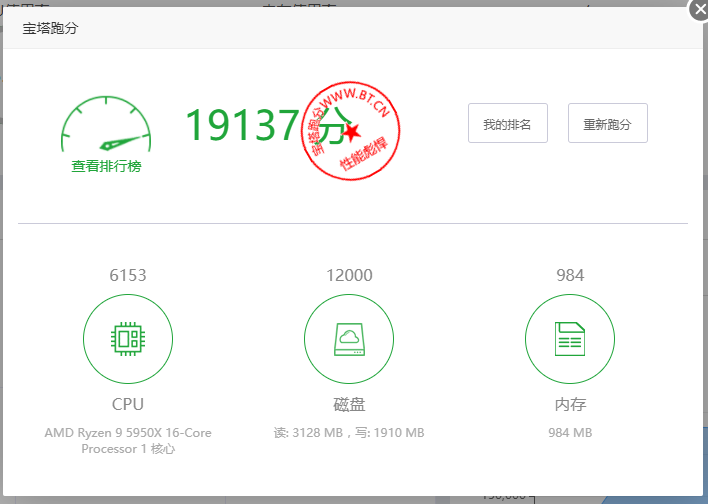Click the 重新跑分 button
708x504 pixels.
(607, 123)
